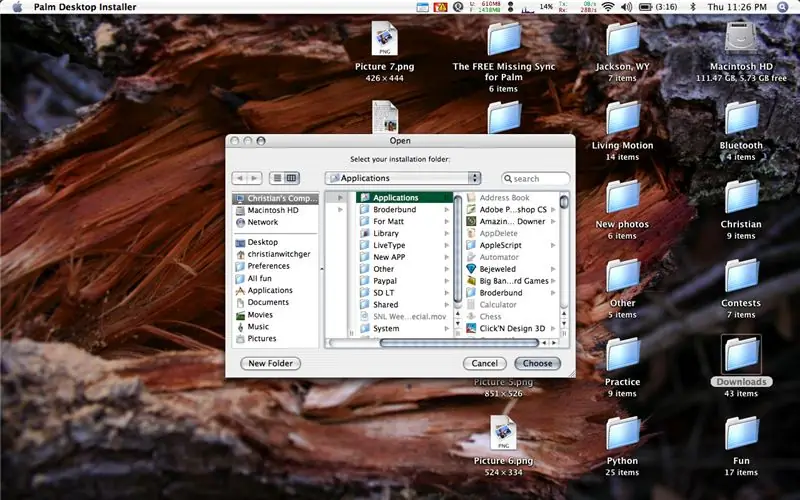This screenshot has width=800, height=500.
Task: Select the Jackson, WY desktop folder
Action: pos(622,39)
